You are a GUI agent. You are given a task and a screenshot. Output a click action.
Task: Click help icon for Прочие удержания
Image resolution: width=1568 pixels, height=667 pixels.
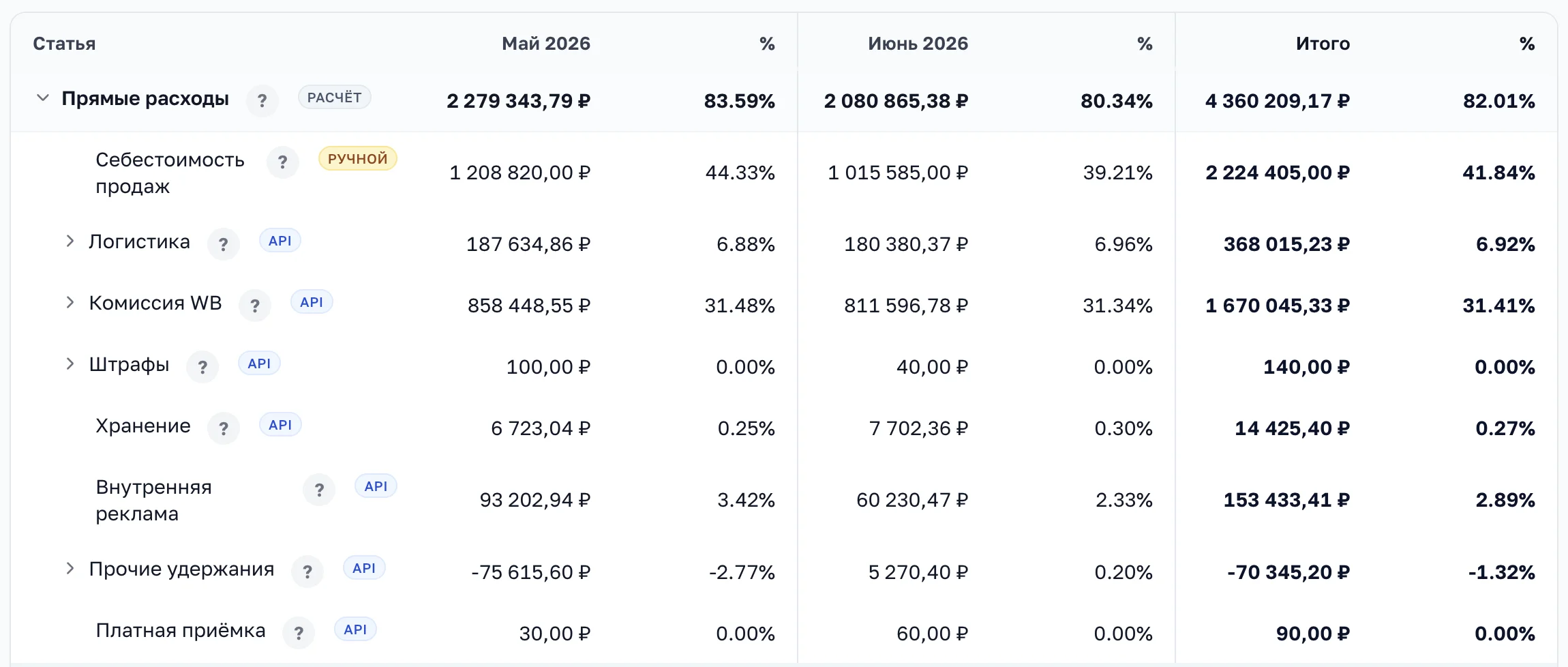click(307, 572)
